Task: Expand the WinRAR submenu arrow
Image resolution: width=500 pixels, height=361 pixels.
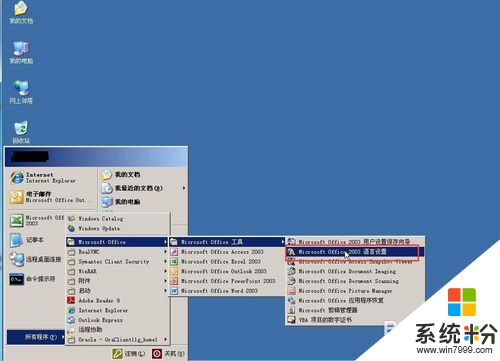Action: point(166,271)
